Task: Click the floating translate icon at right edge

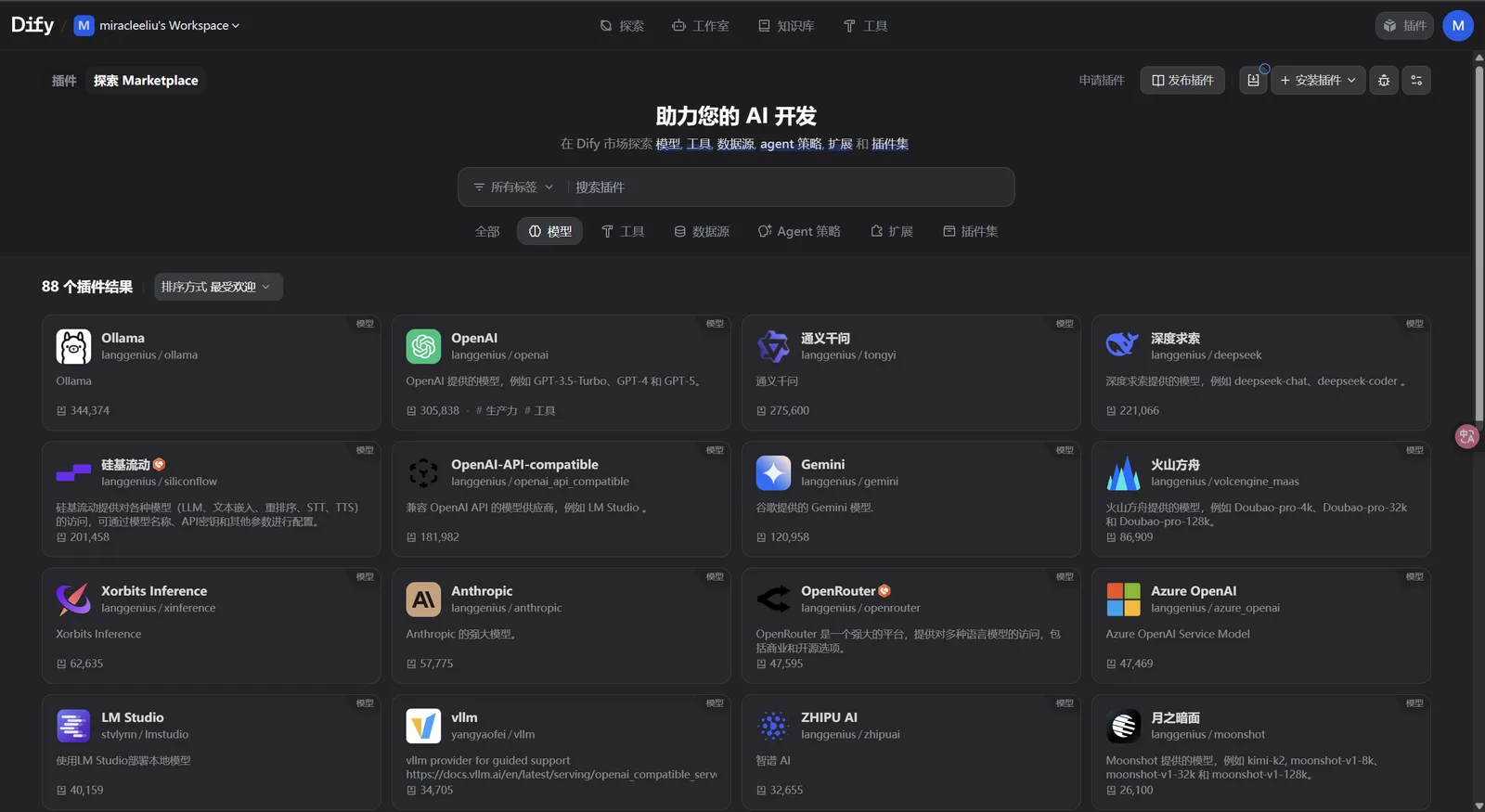Action: (1467, 436)
